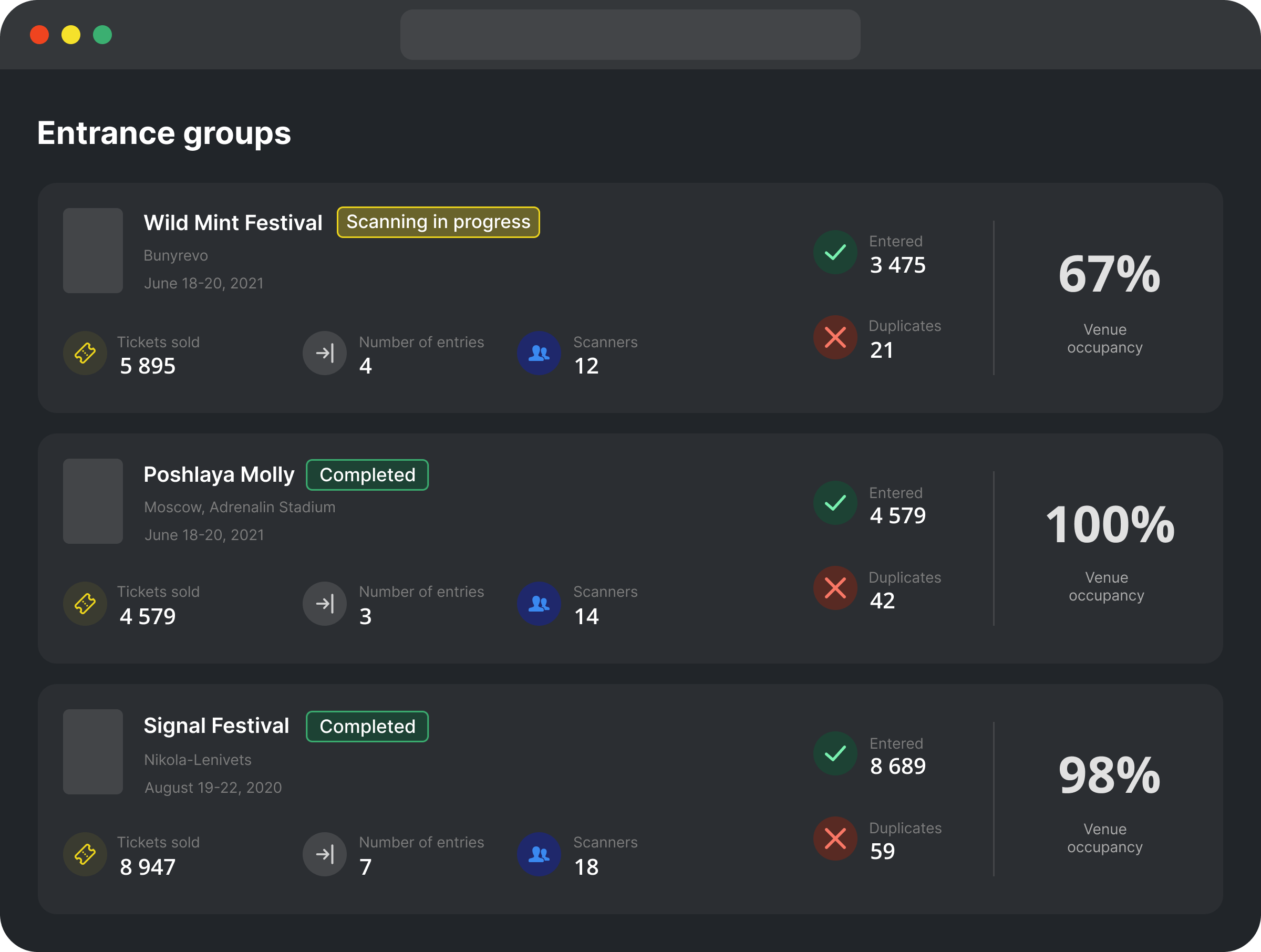Click Signal Festival Completed status badge
The image size is (1261, 952).
[367, 726]
